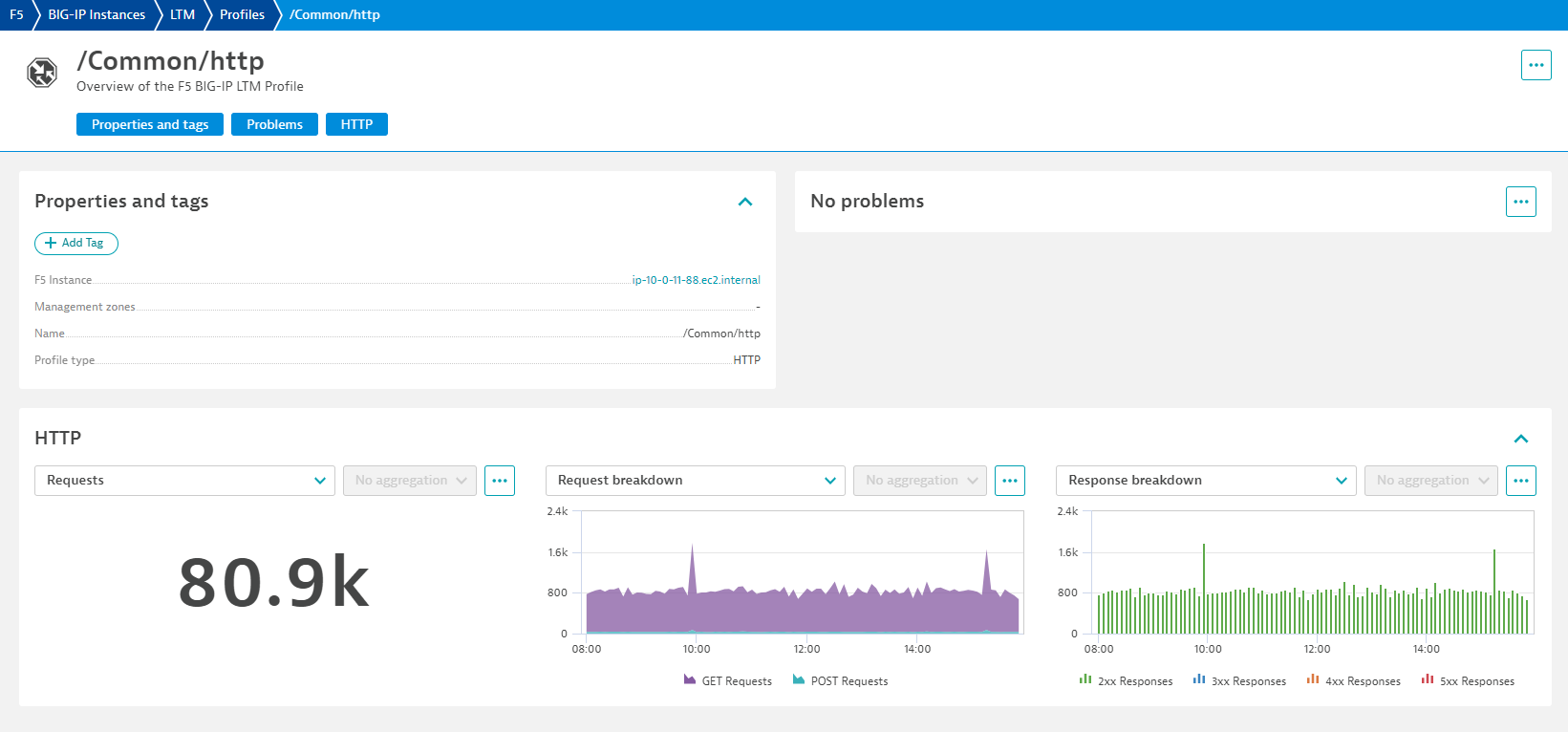
Task: Open more options for Response breakdown chart
Action: (x=1520, y=481)
